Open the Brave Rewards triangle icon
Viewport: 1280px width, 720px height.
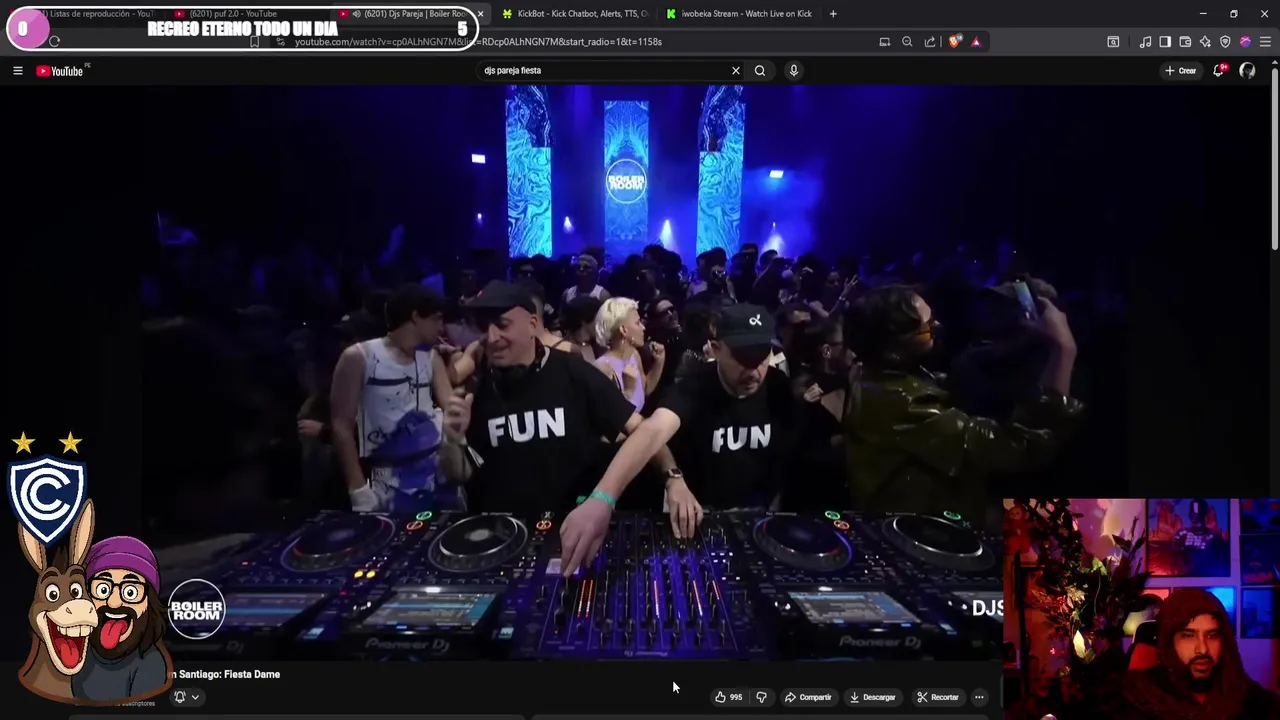[976, 42]
